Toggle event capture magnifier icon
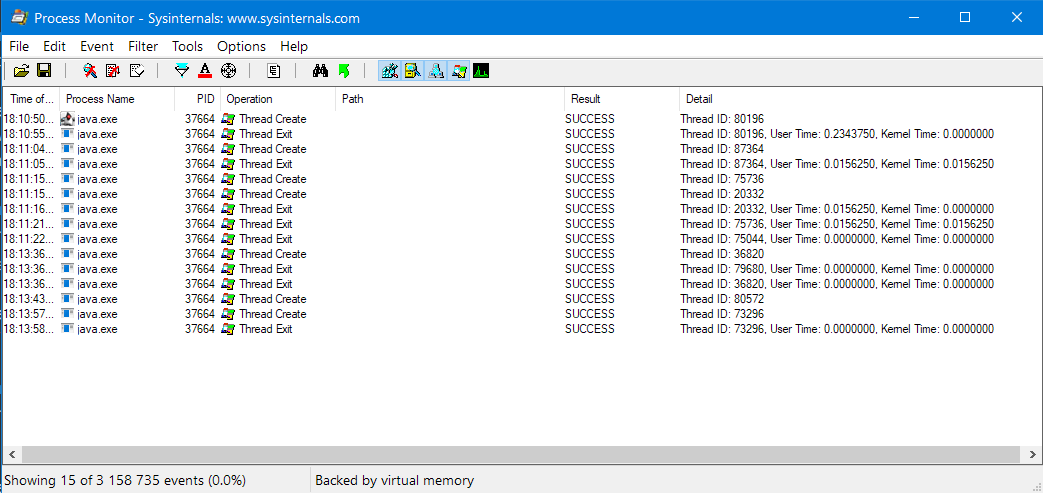1043x493 pixels. [90, 71]
